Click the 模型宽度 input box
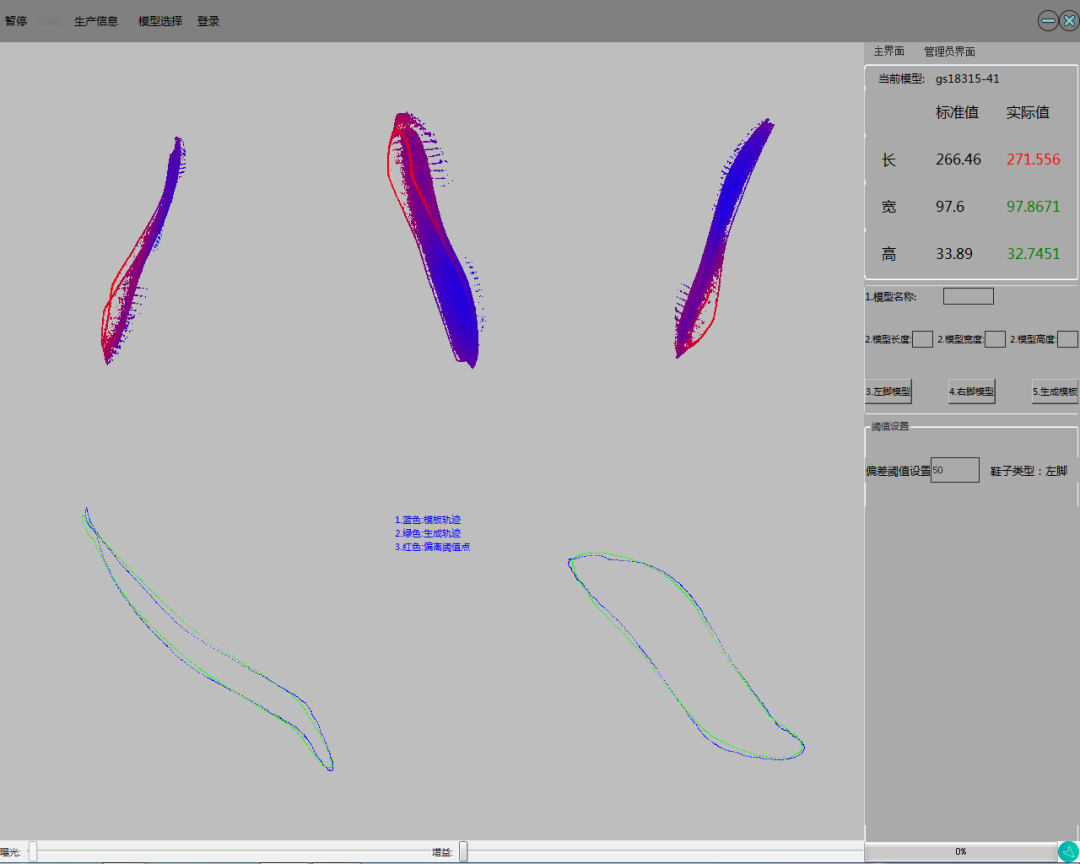 pos(995,339)
